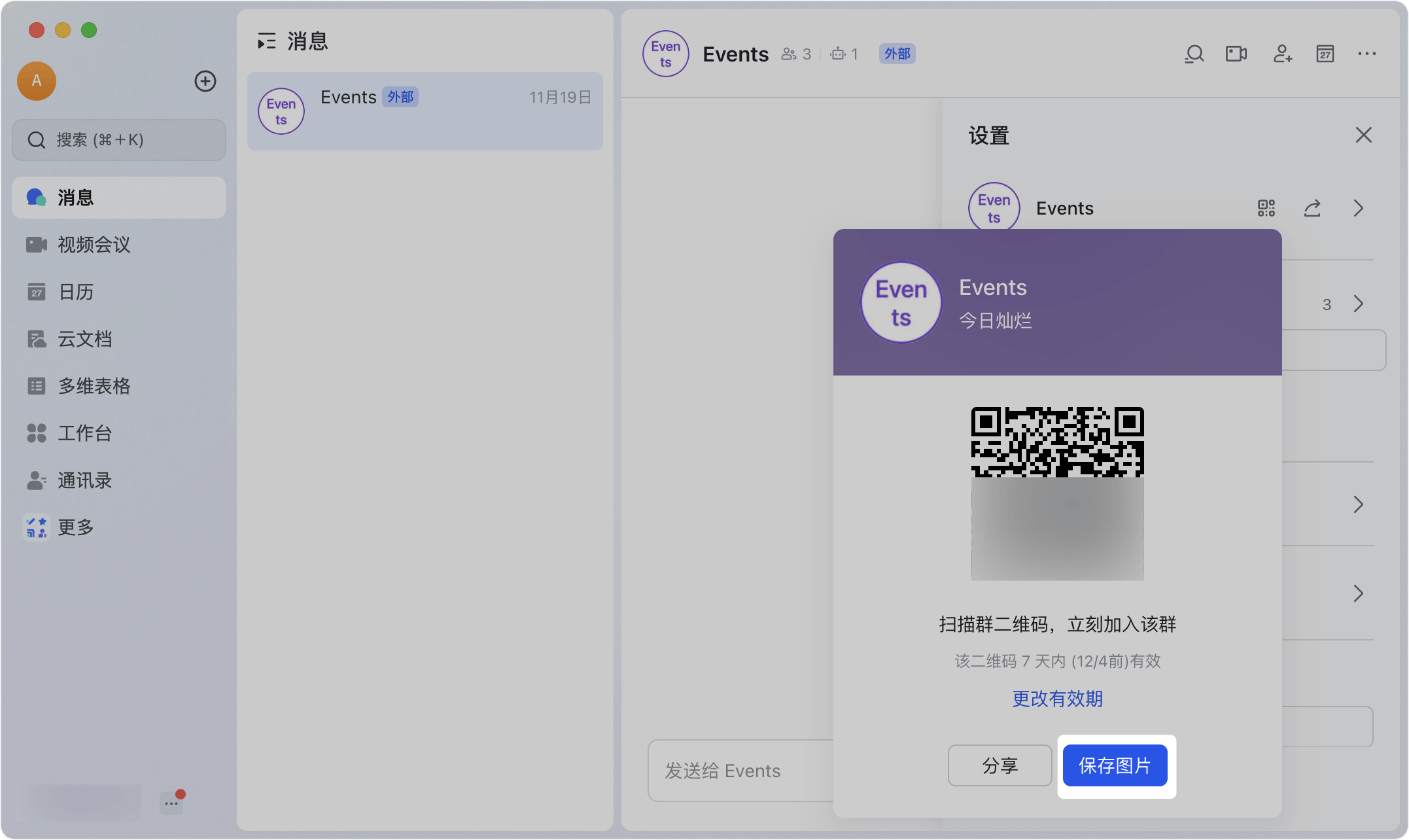Open 通讯录 in the sidebar
The height and width of the screenshot is (840, 1409).
tap(119, 480)
